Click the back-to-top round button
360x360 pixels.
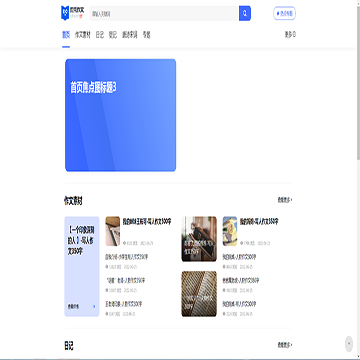[349, 344]
